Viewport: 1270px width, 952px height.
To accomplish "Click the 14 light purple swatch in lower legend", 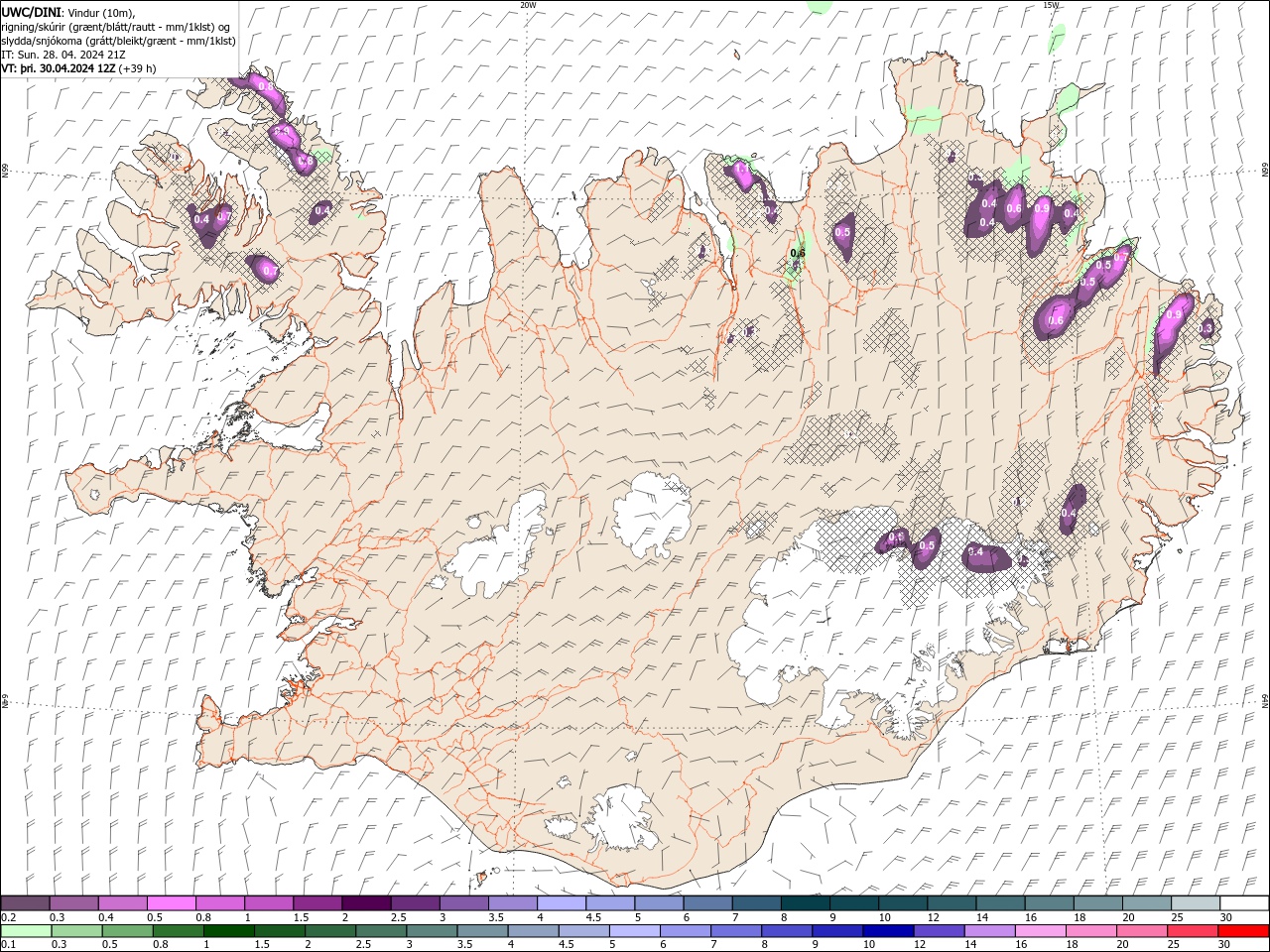I will pos(988,931).
